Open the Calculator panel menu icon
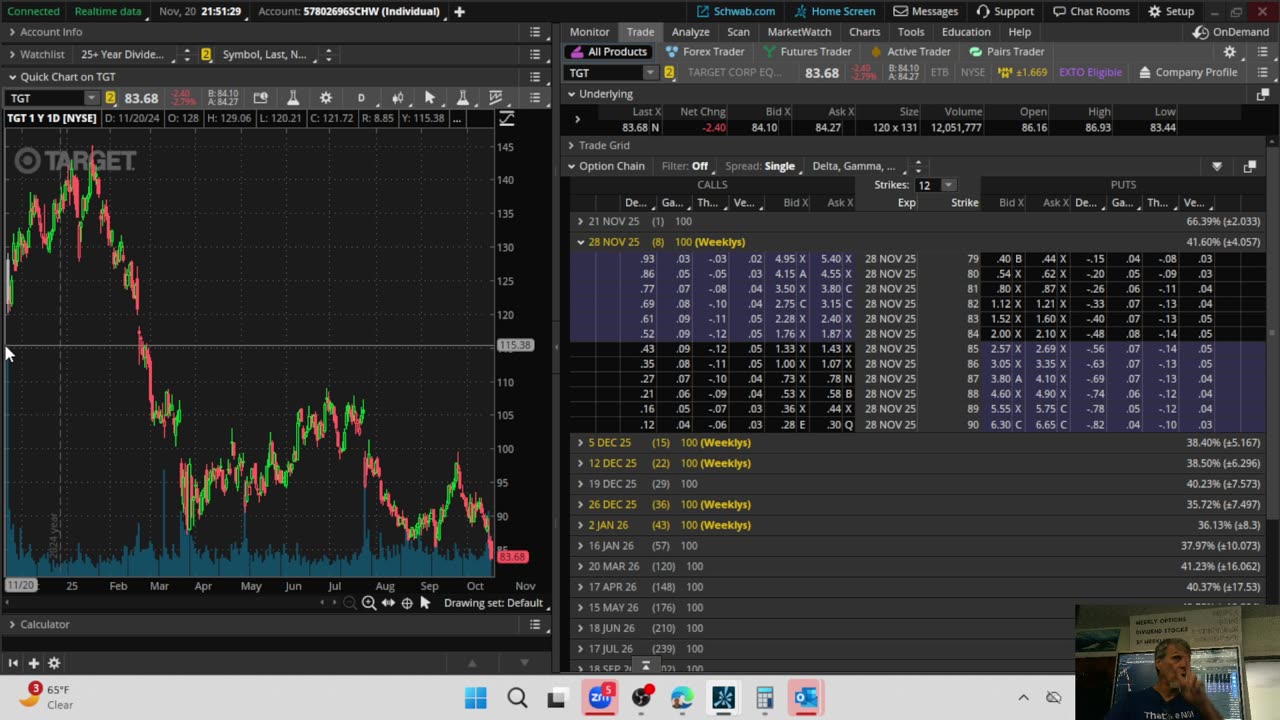Image resolution: width=1280 pixels, height=720 pixels. coord(535,625)
